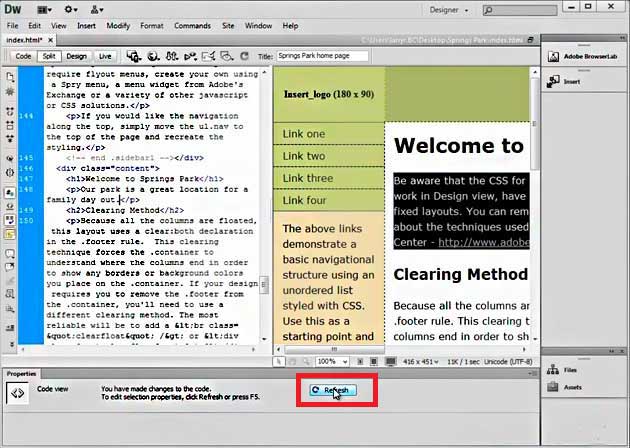Click Remove Comment icon
The width and height of the screenshot is (630, 448).
(x=10, y=267)
